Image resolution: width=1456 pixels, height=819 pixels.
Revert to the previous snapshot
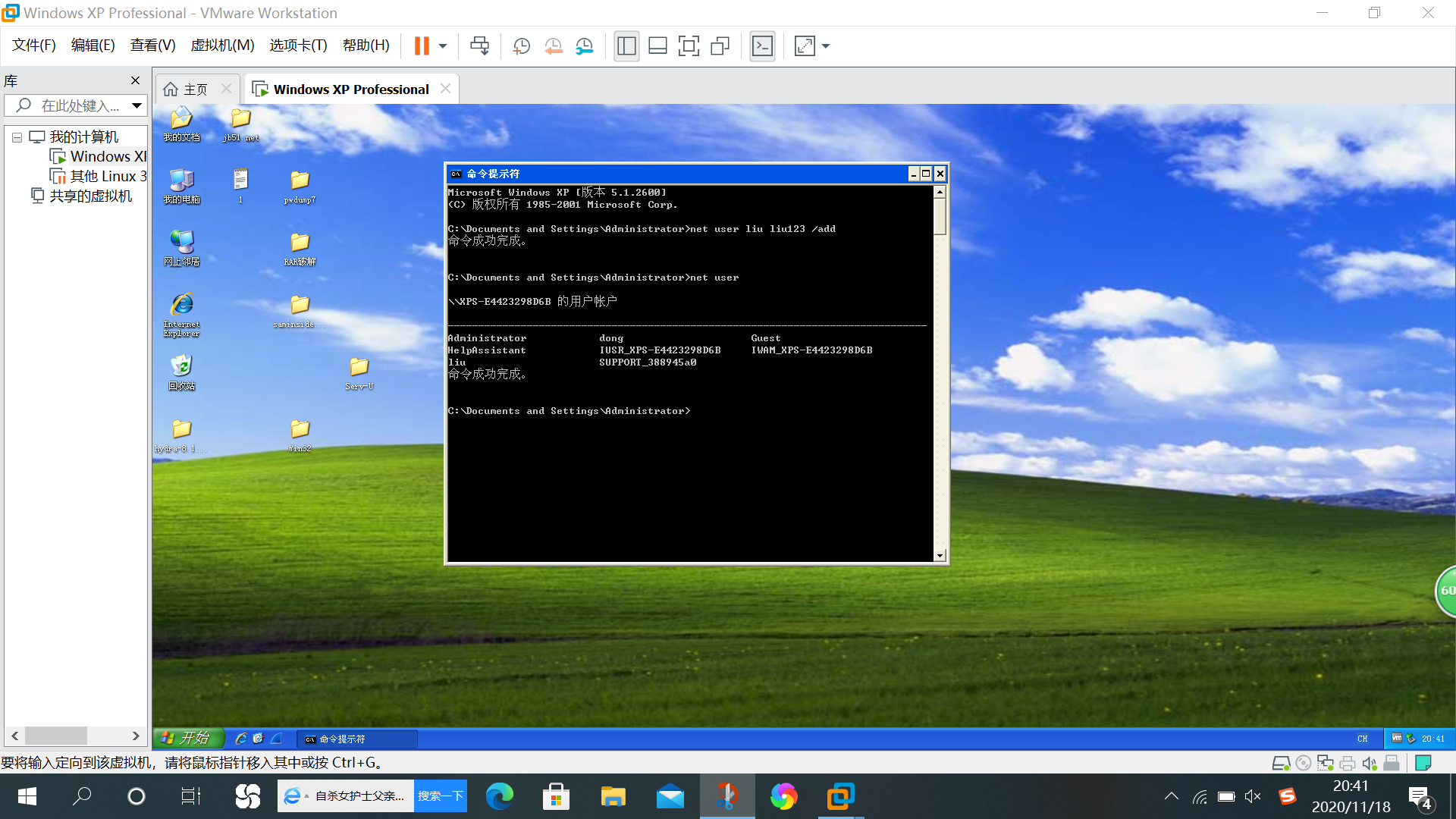pos(553,46)
